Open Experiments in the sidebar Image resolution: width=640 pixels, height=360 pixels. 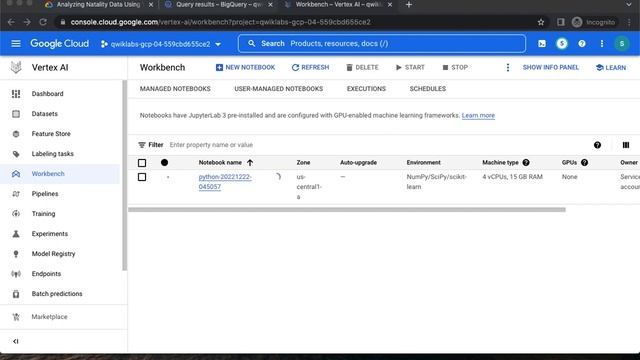[x=50, y=234]
